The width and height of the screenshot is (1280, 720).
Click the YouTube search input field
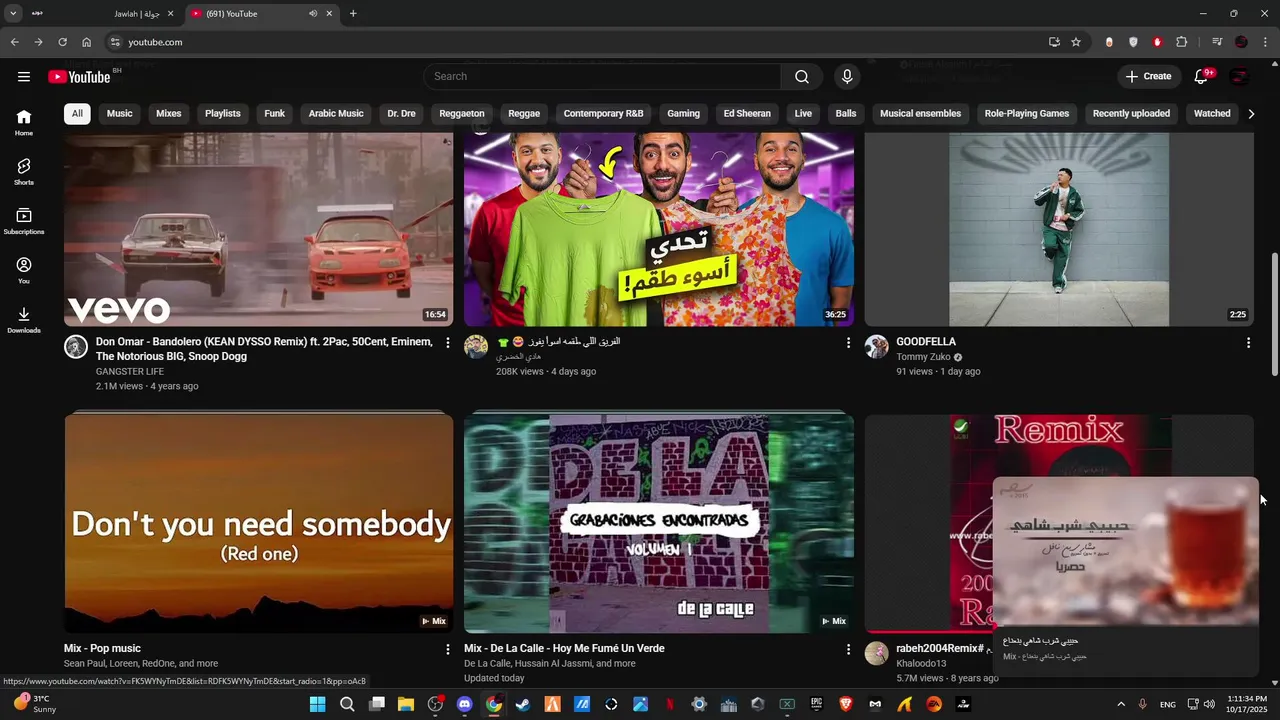[x=602, y=76]
